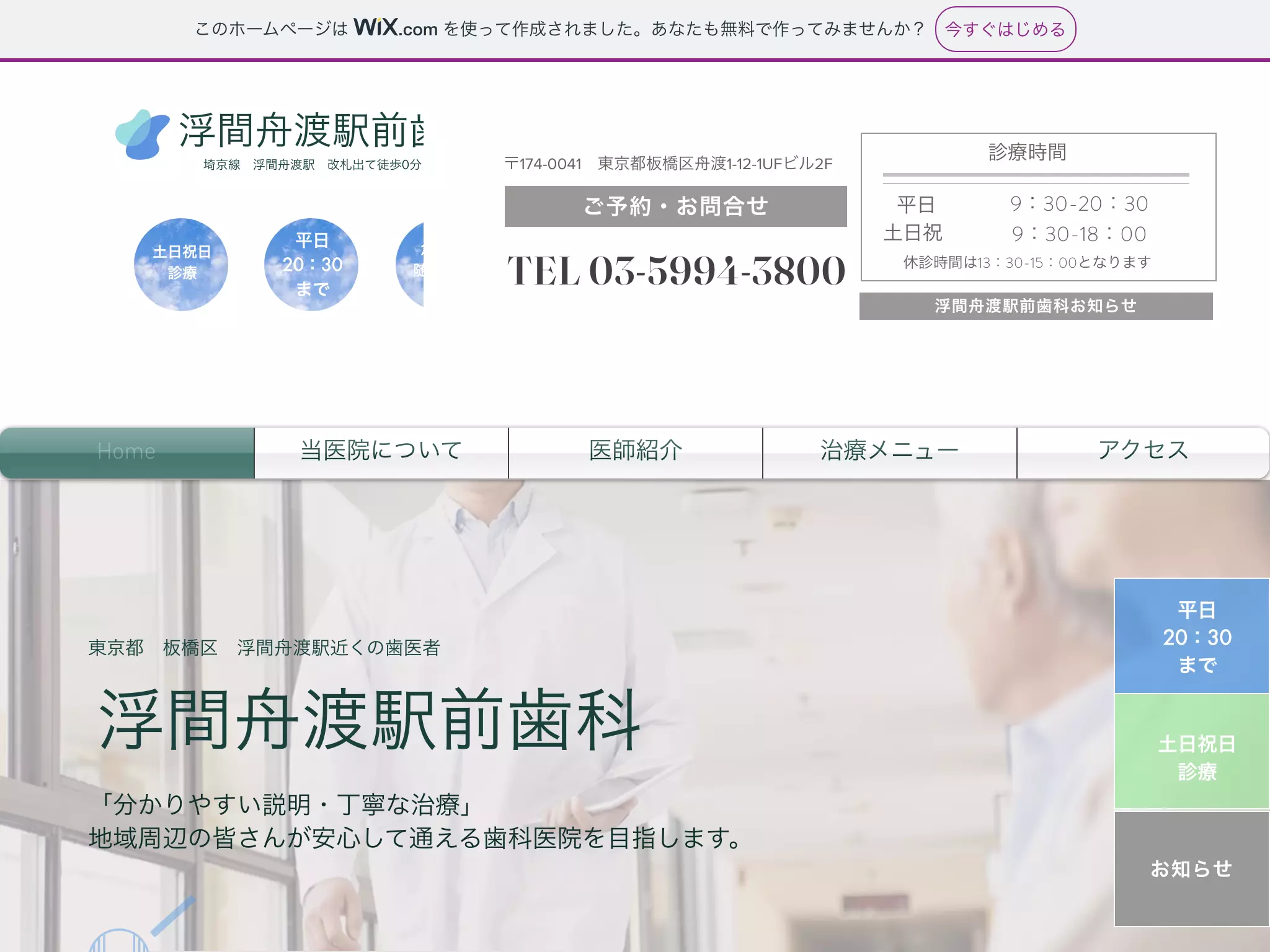Click the address 〒174-0041 東京都板橋区舟渡 text

click(x=668, y=164)
